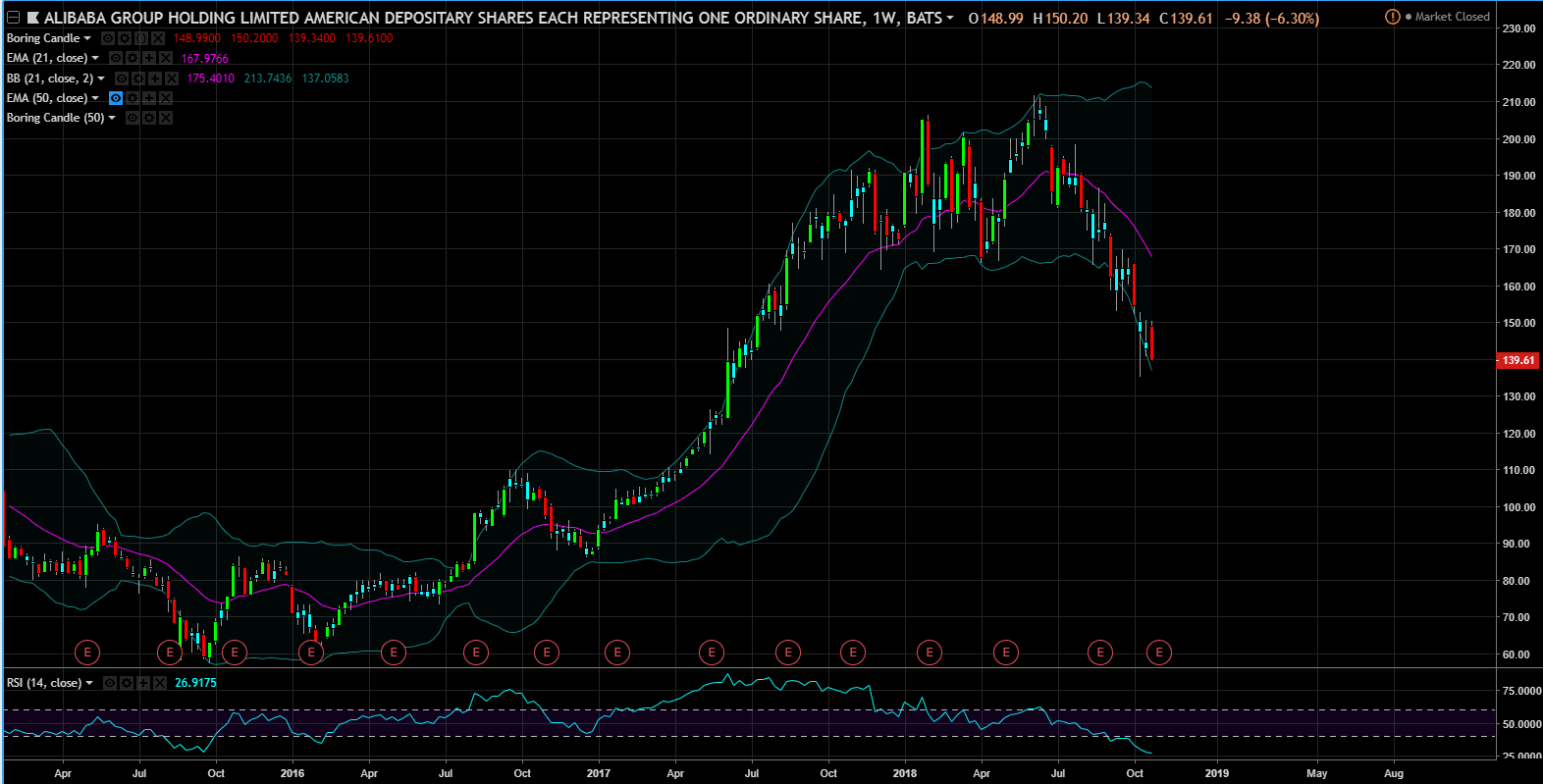Screen dimensions: 1543x784
Task: Click the last earnings E marker after Oct 2018
Action: tap(1159, 652)
